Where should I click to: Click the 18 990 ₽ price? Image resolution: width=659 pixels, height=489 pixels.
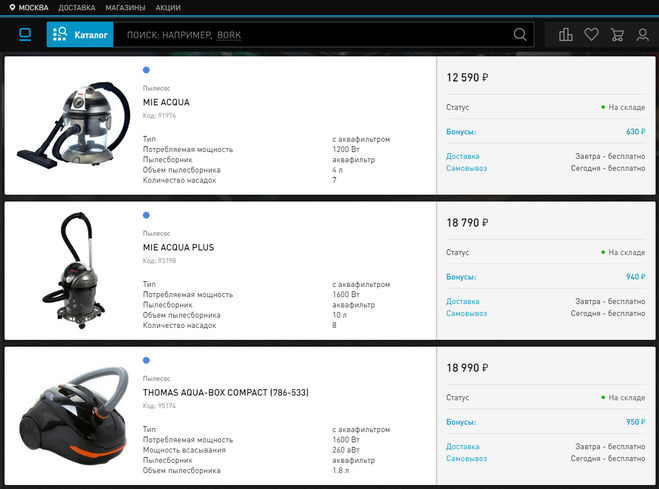point(467,368)
